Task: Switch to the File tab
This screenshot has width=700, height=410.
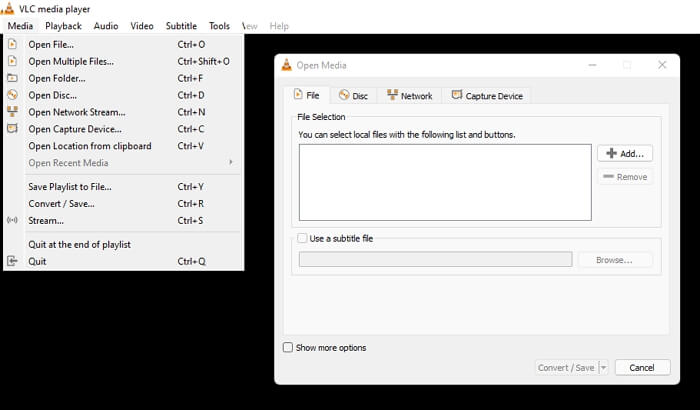Action: point(307,95)
